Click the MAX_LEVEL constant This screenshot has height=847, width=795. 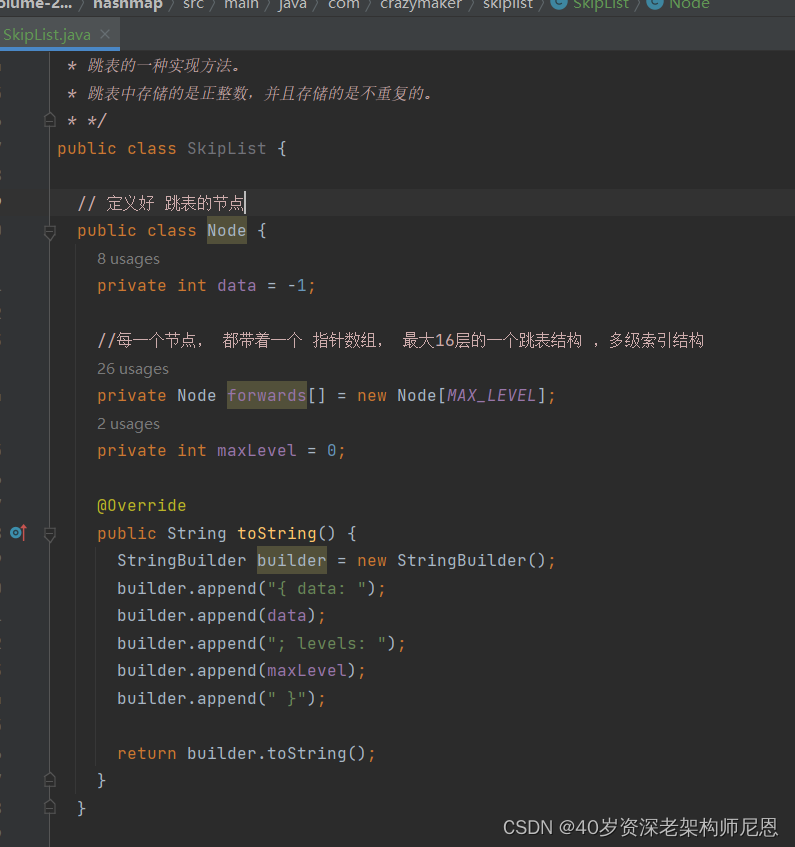(491, 395)
